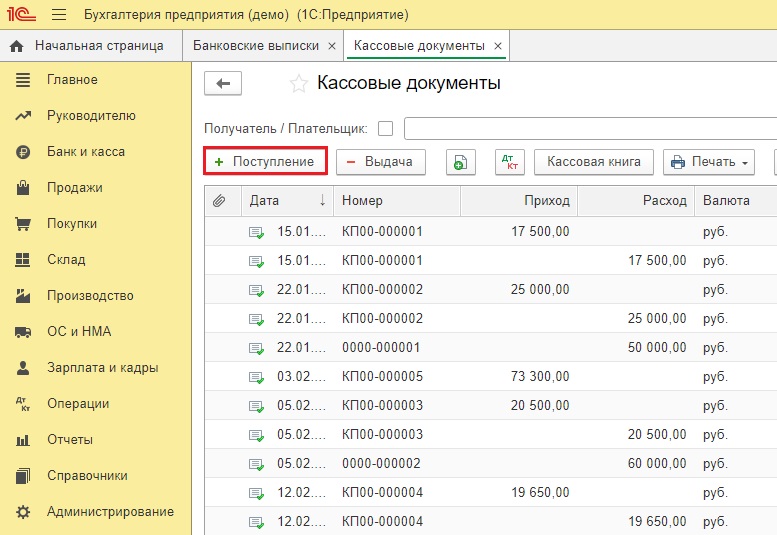Select cell with Приход 25 000,00
The image size is (777, 535).
coord(519,289)
